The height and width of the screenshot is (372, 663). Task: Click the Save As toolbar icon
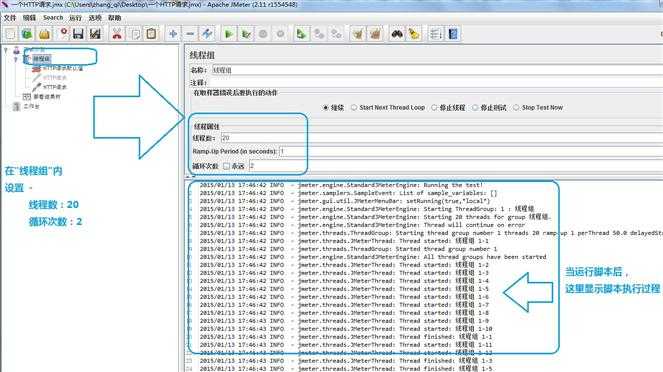pyautogui.click(x=96, y=34)
